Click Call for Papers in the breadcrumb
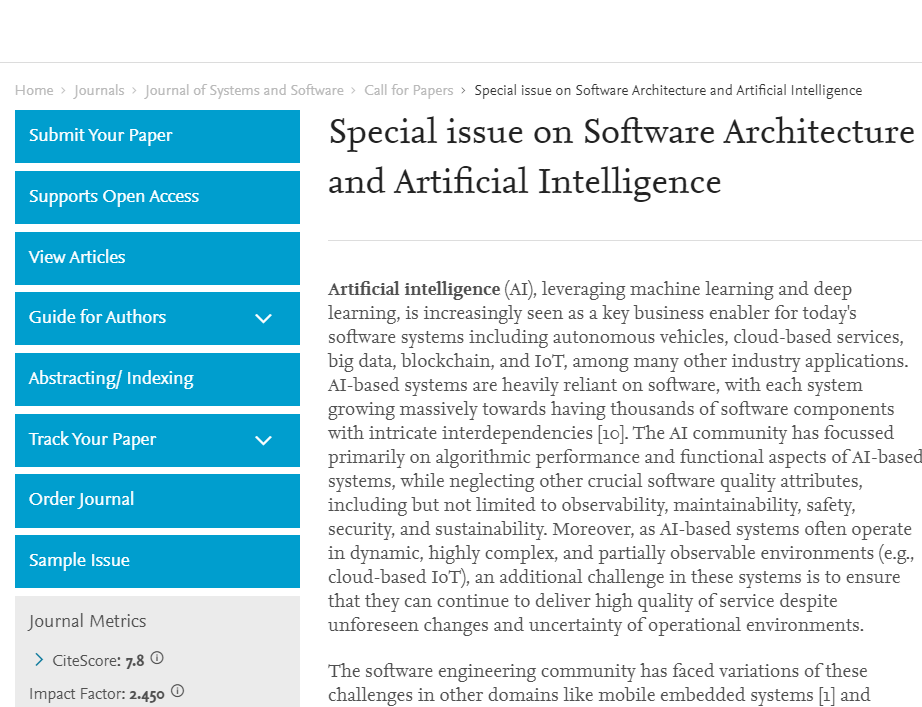Image resolution: width=922 pixels, height=707 pixels. tap(408, 90)
